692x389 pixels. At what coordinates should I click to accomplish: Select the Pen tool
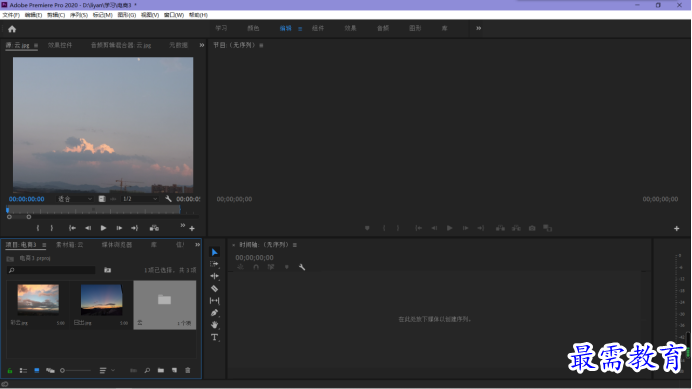pyautogui.click(x=214, y=313)
